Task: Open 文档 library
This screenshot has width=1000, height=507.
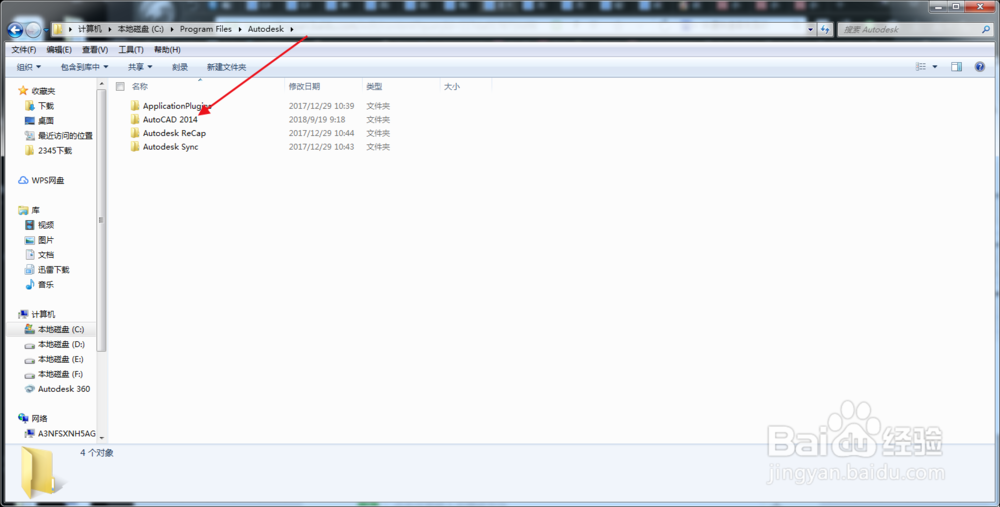Action: [x=45, y=254]
